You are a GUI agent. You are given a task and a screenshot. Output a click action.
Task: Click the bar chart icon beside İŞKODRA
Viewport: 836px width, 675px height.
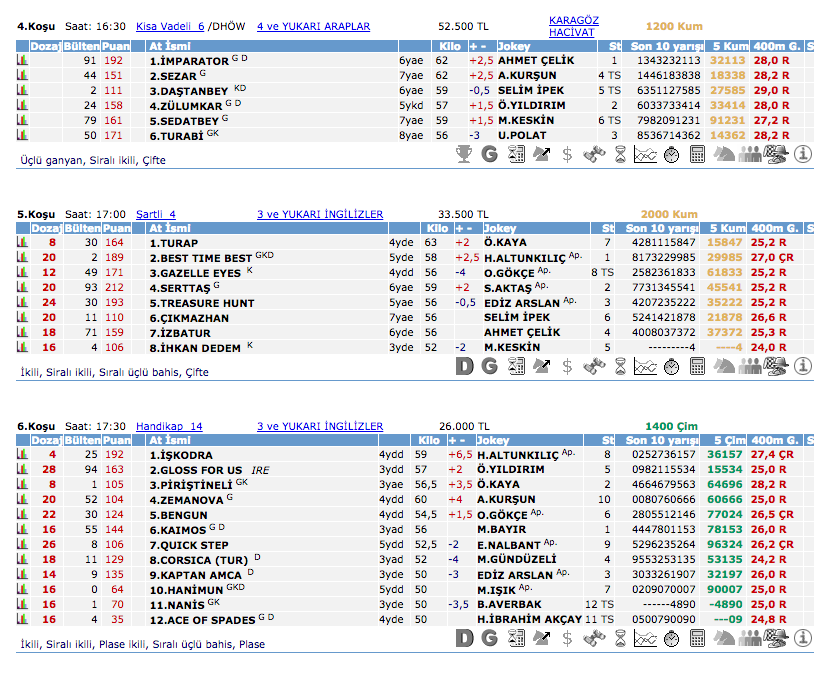(x=22, y=454)
